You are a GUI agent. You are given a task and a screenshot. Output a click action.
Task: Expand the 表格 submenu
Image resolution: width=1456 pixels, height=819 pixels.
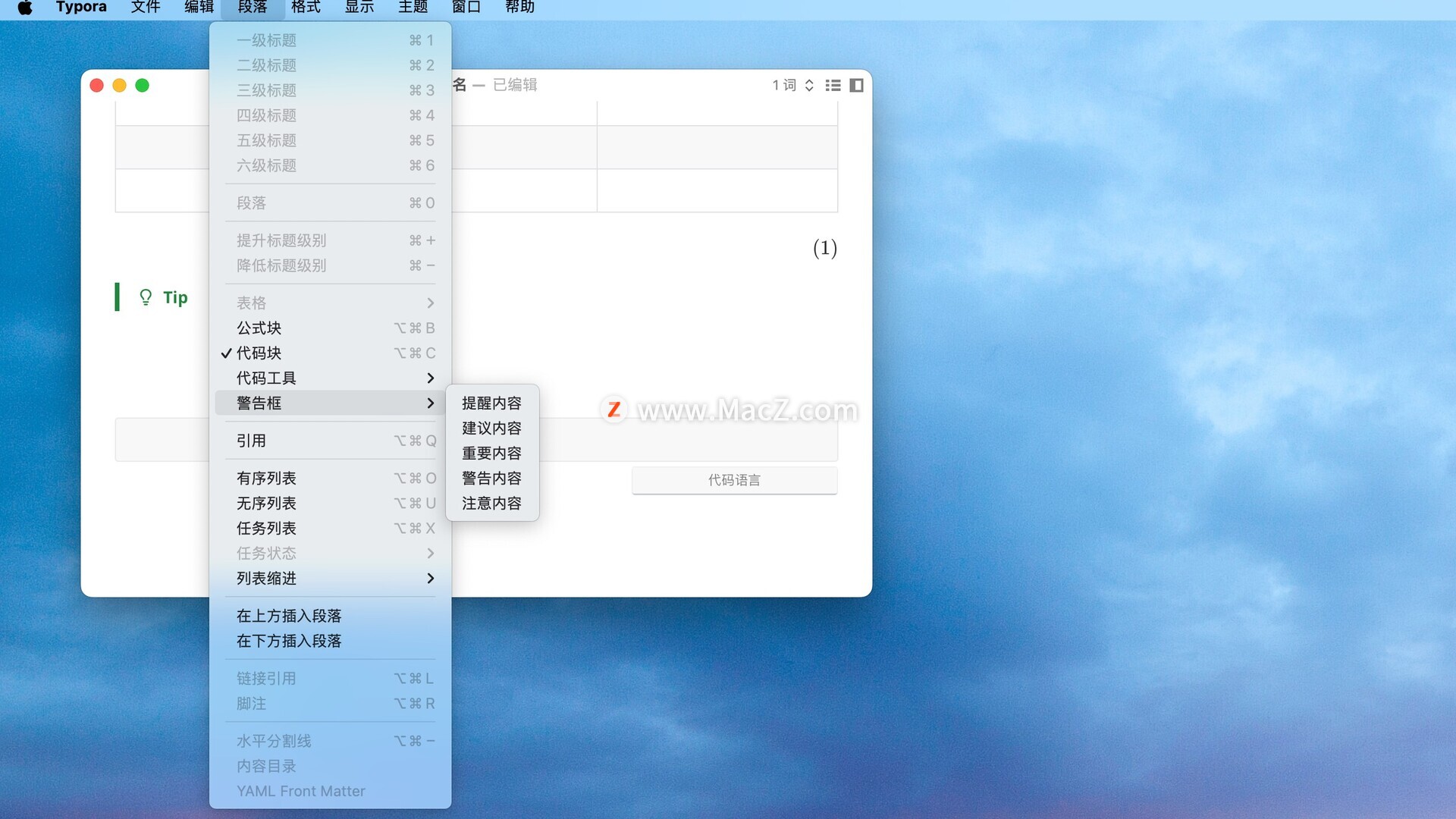coord(330,303)
